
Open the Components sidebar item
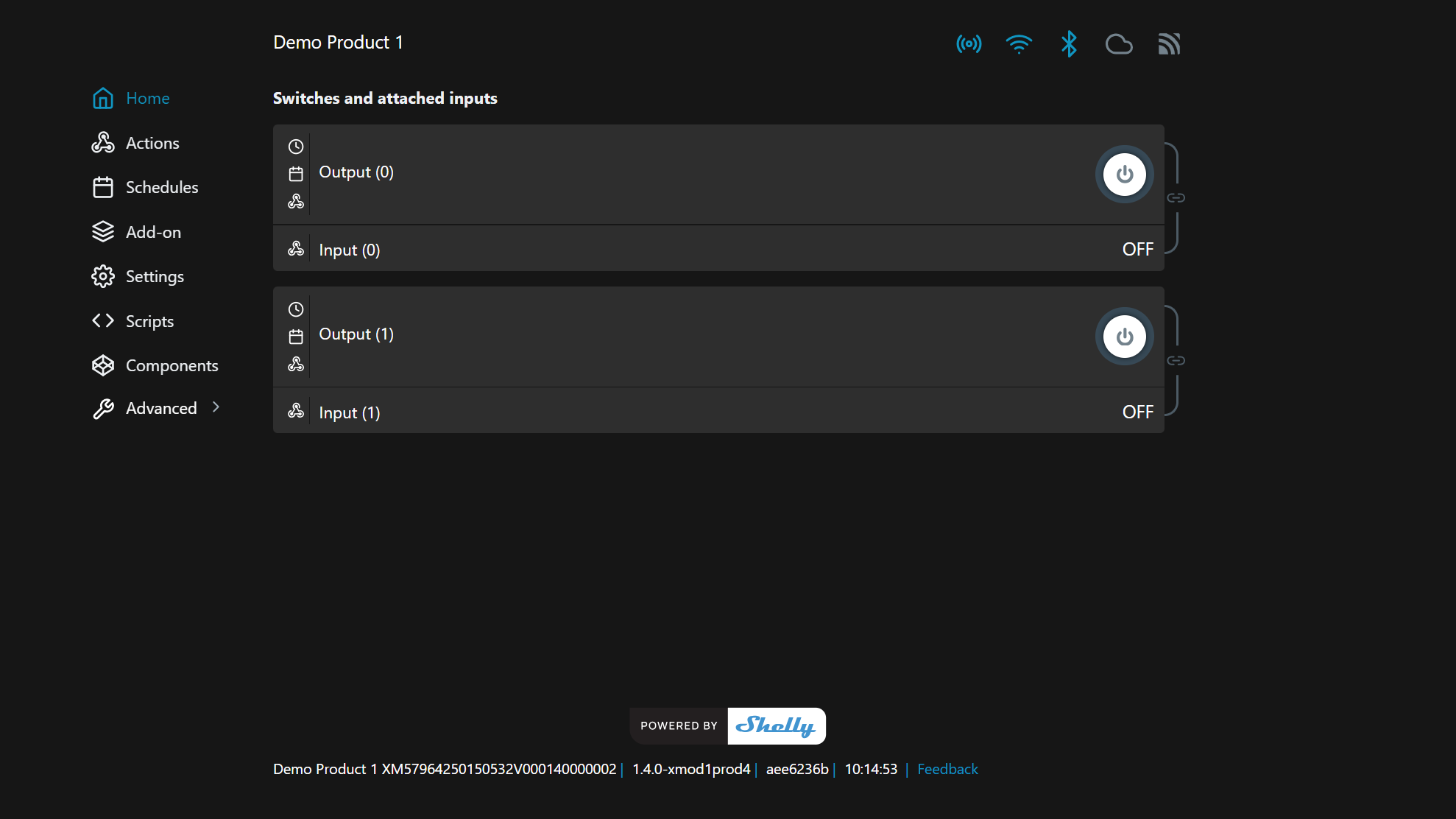click(x=172, y=365)
